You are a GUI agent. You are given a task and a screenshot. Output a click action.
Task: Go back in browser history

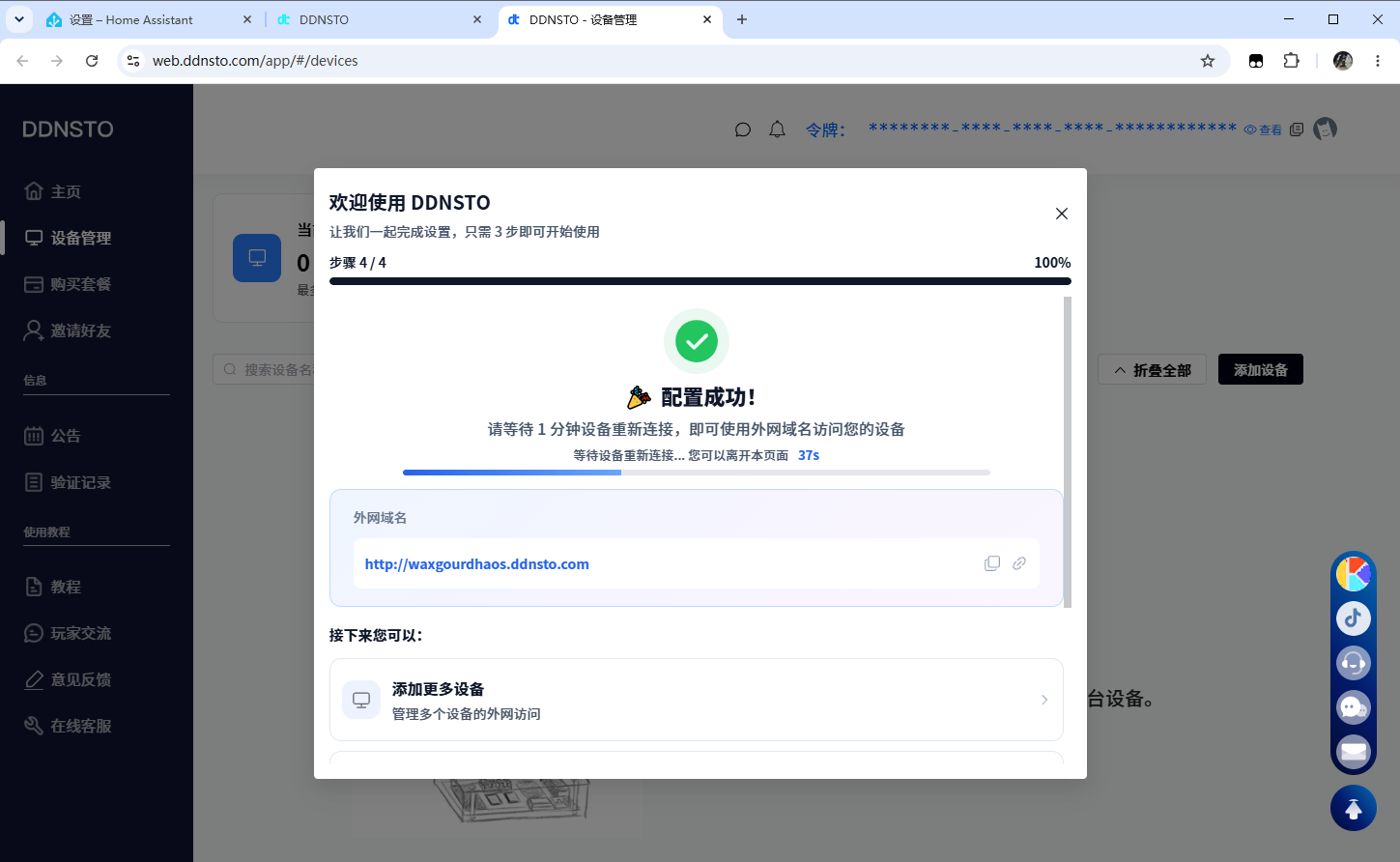click(x=22, y=61)
